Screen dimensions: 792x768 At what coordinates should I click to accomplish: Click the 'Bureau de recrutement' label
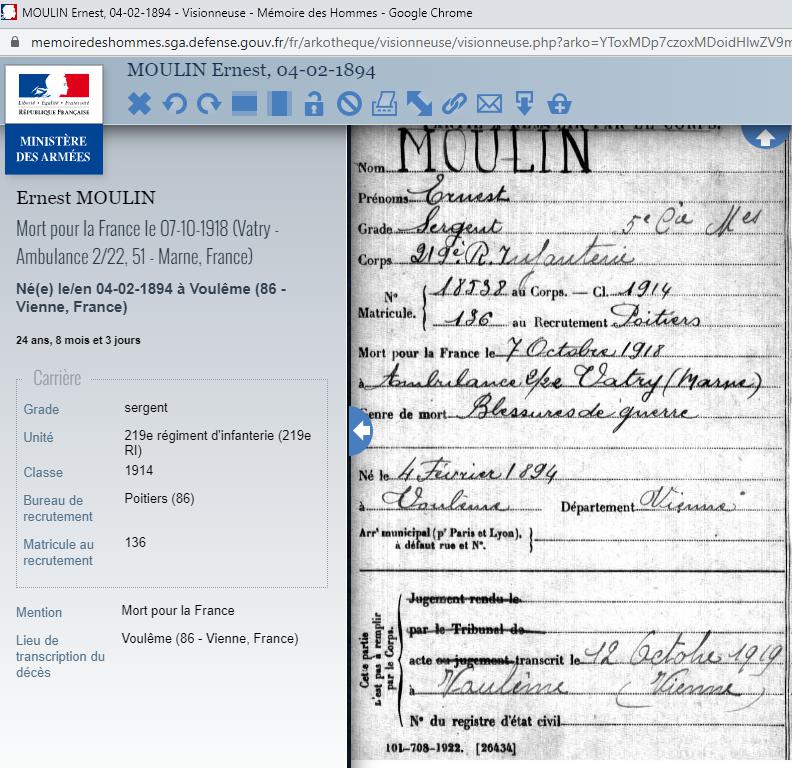coord(58,508)
